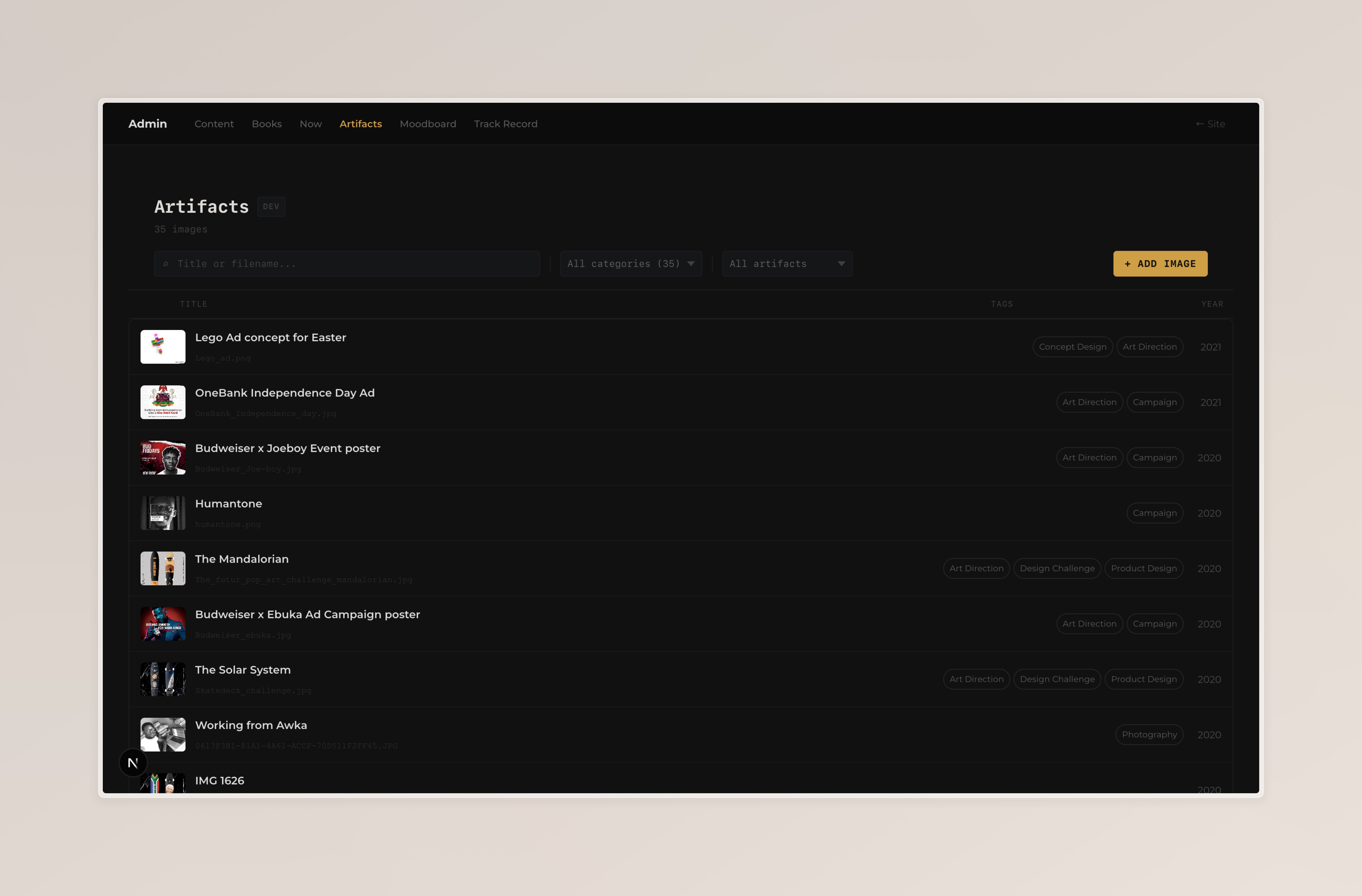
Task: Focus the Title or filename search field
Action: [x=355, y=264]
